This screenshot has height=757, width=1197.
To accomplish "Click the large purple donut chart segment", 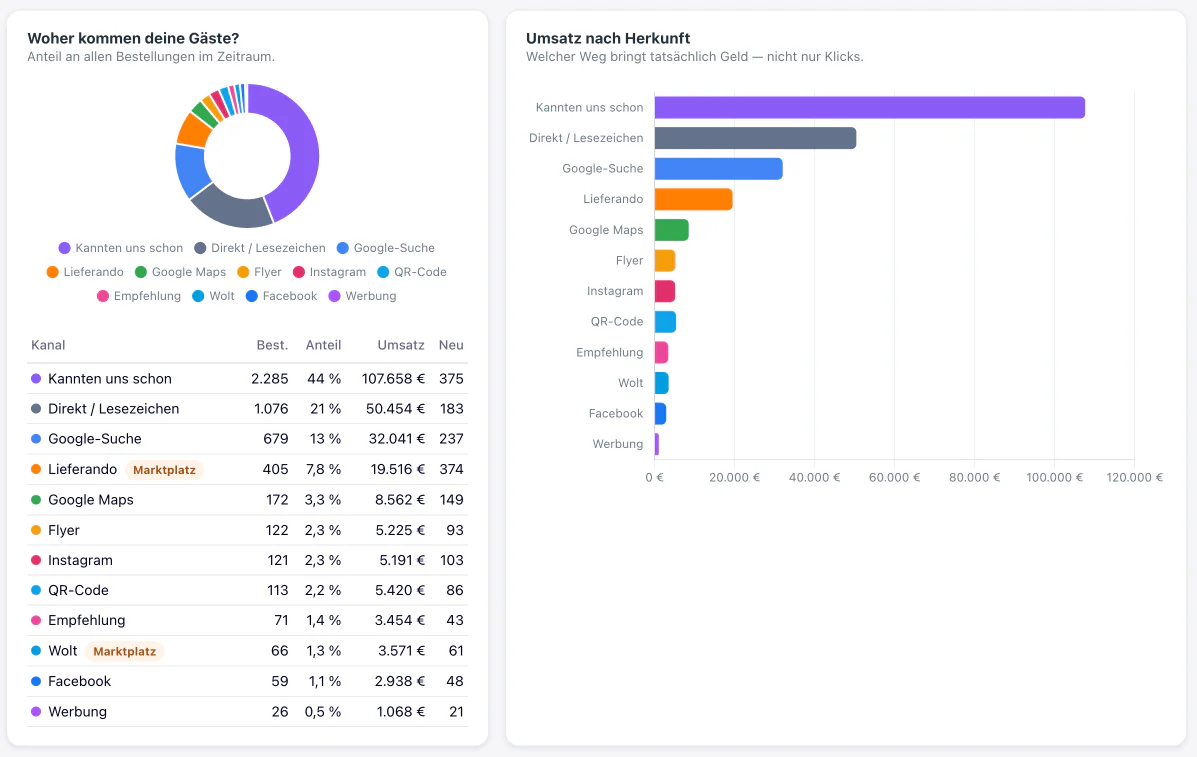I will pyautogui.click(x=302, y=149).
